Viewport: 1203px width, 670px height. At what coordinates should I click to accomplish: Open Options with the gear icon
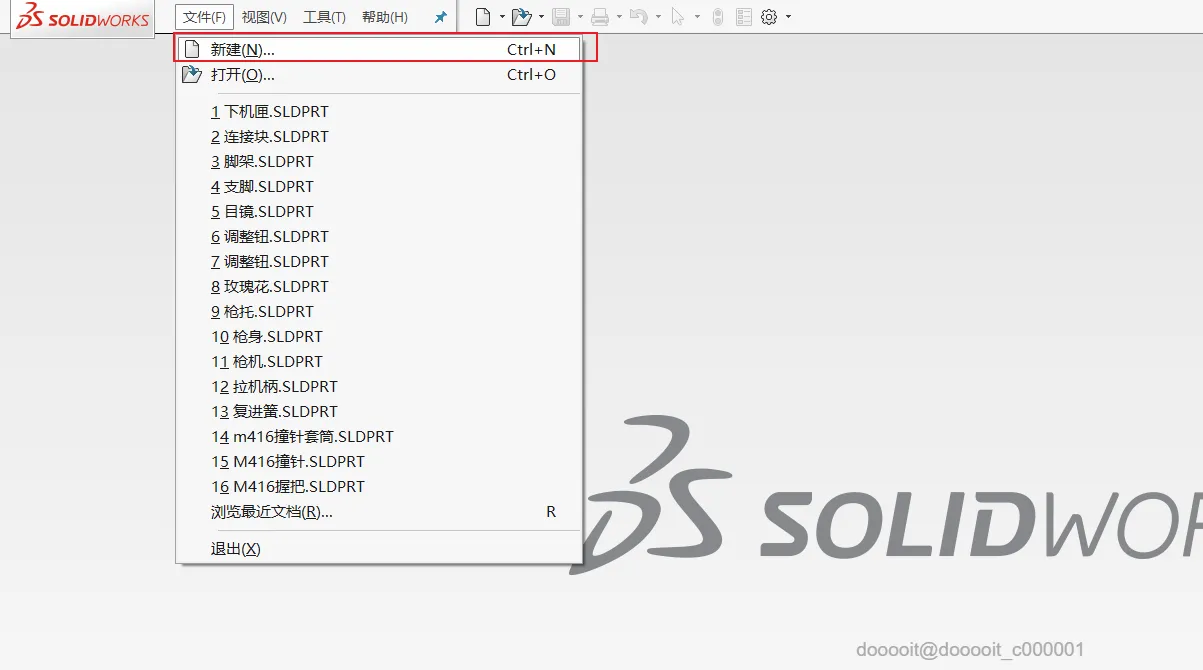tap(769, 17)
